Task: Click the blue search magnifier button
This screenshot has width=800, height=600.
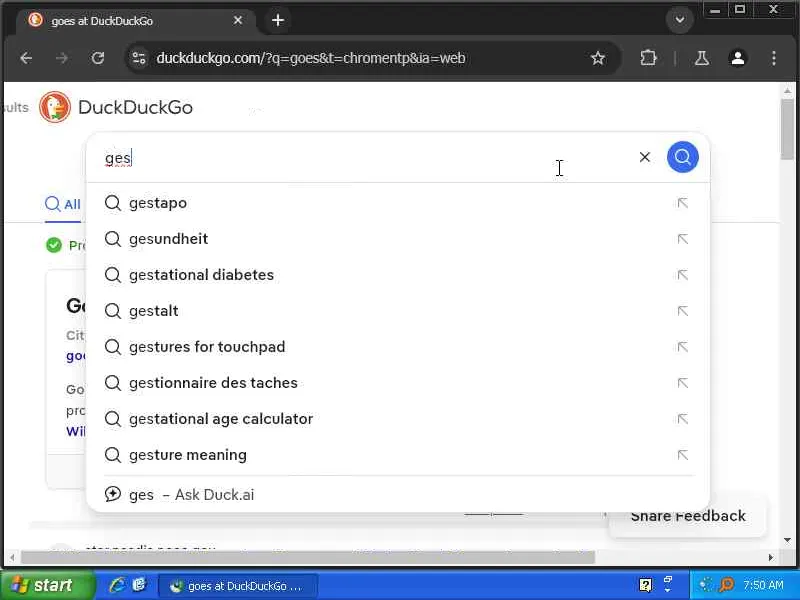Action: pos(682,157)
